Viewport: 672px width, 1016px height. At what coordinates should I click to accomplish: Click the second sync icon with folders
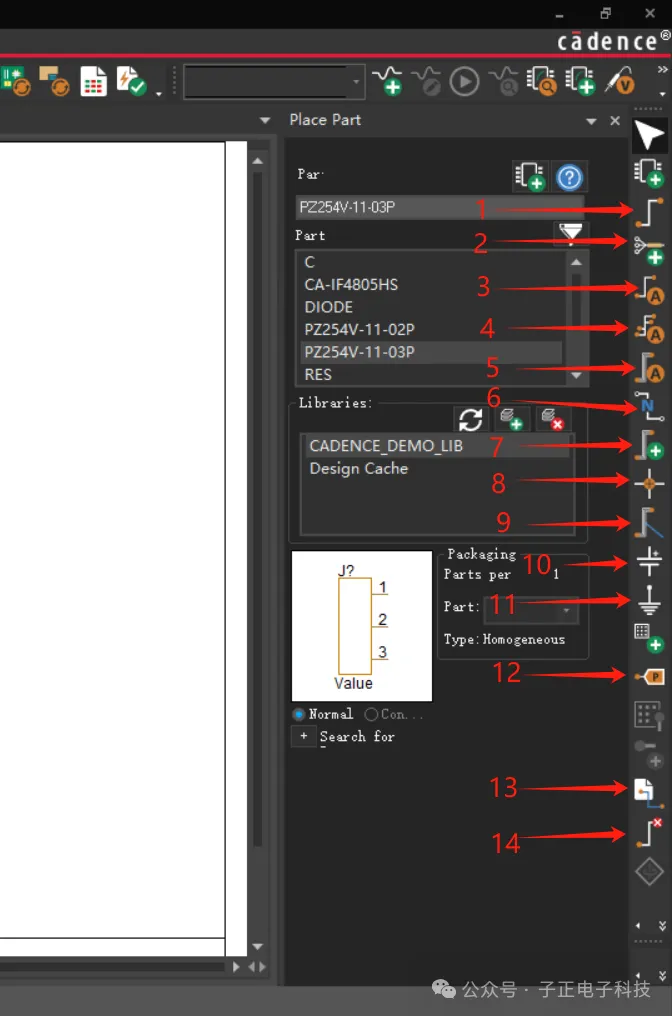pos(54,82)
